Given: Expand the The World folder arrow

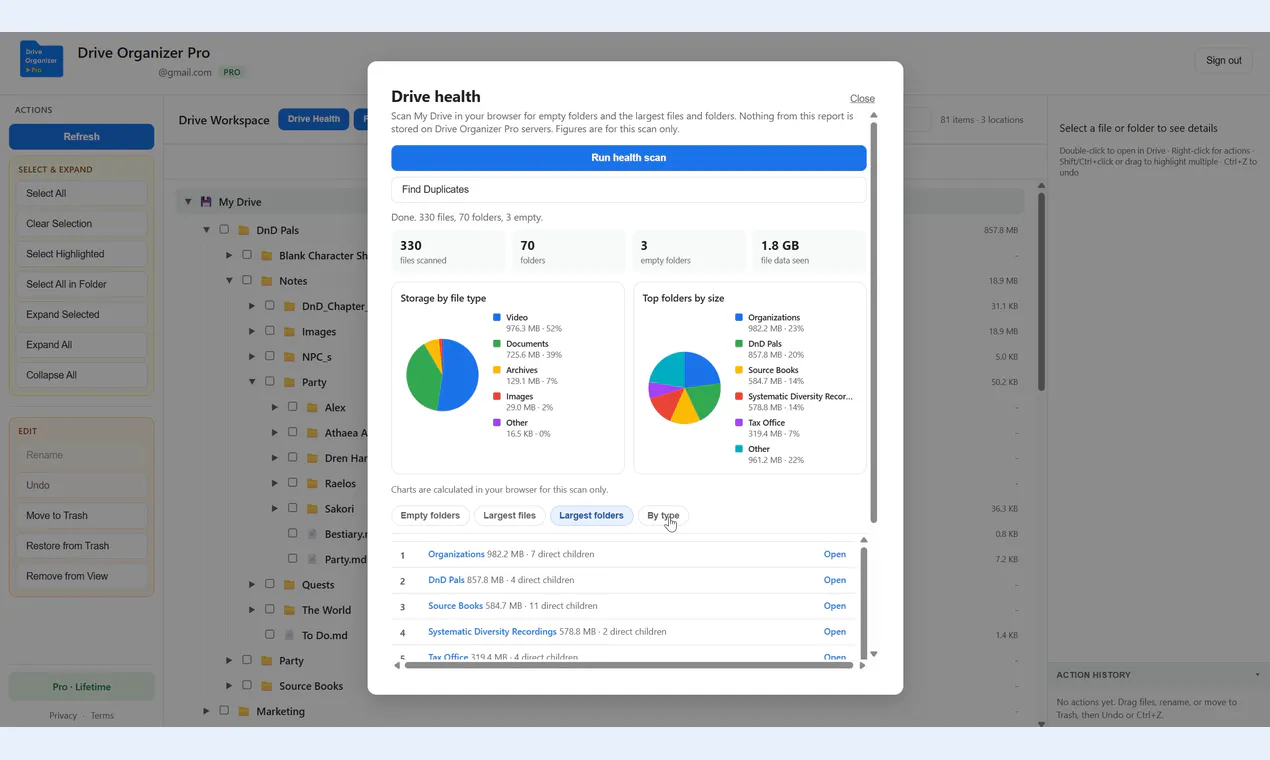Looking at the screenshot, I should (x=252, y=610).
